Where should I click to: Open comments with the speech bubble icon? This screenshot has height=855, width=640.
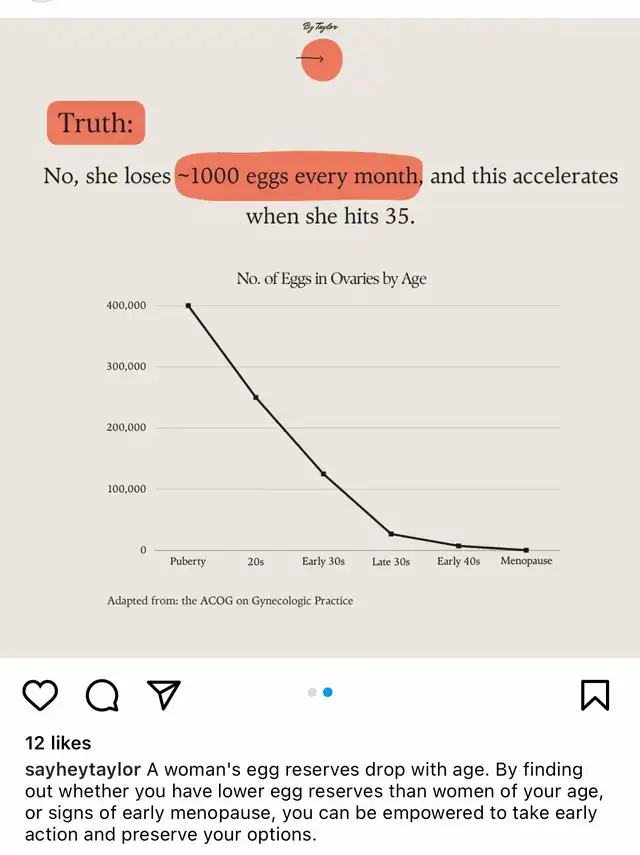click(102, 694)
